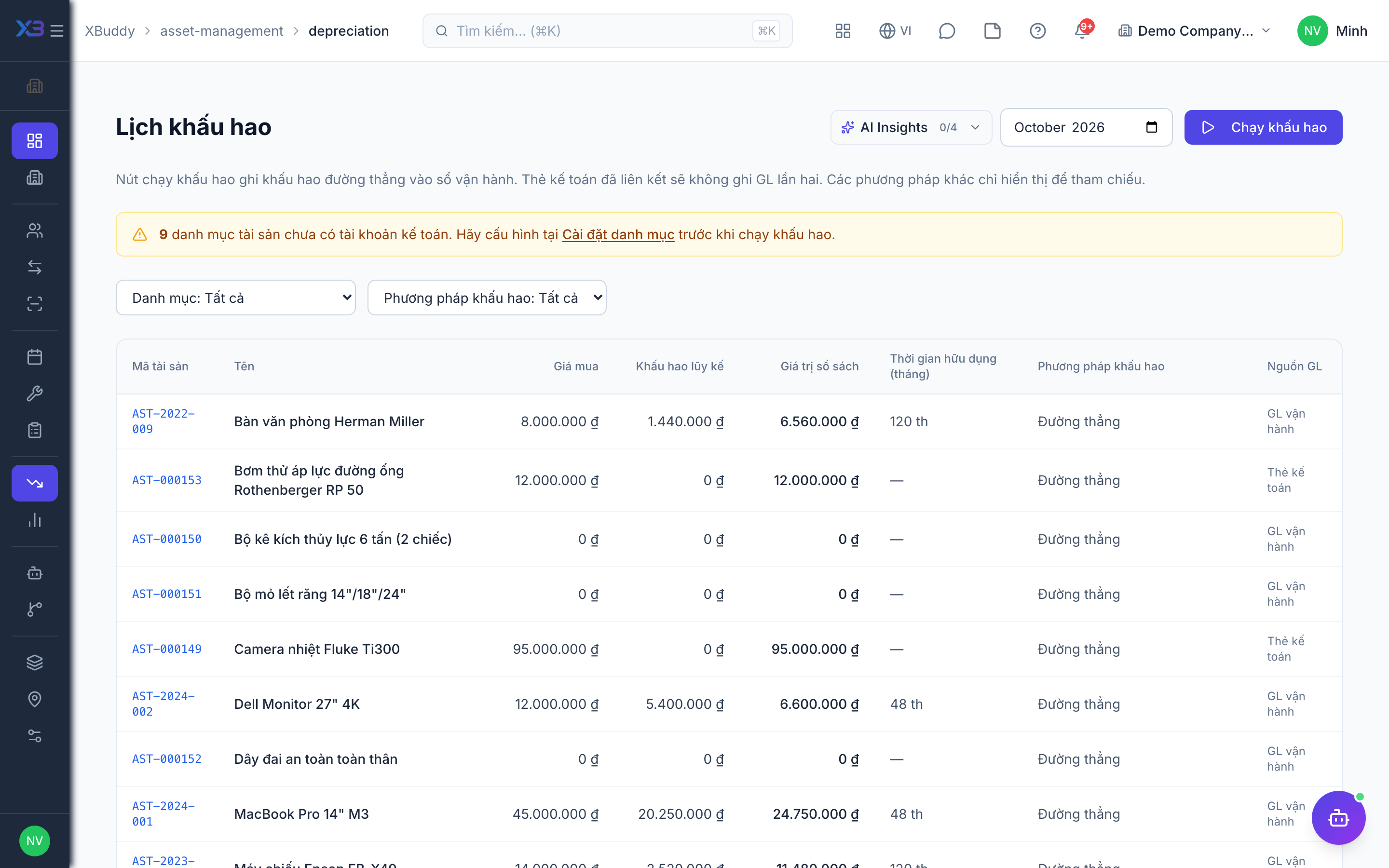Click the X3 logo icon
The height and width of the screenshot is (868, 1389).
tap(30, 29)
